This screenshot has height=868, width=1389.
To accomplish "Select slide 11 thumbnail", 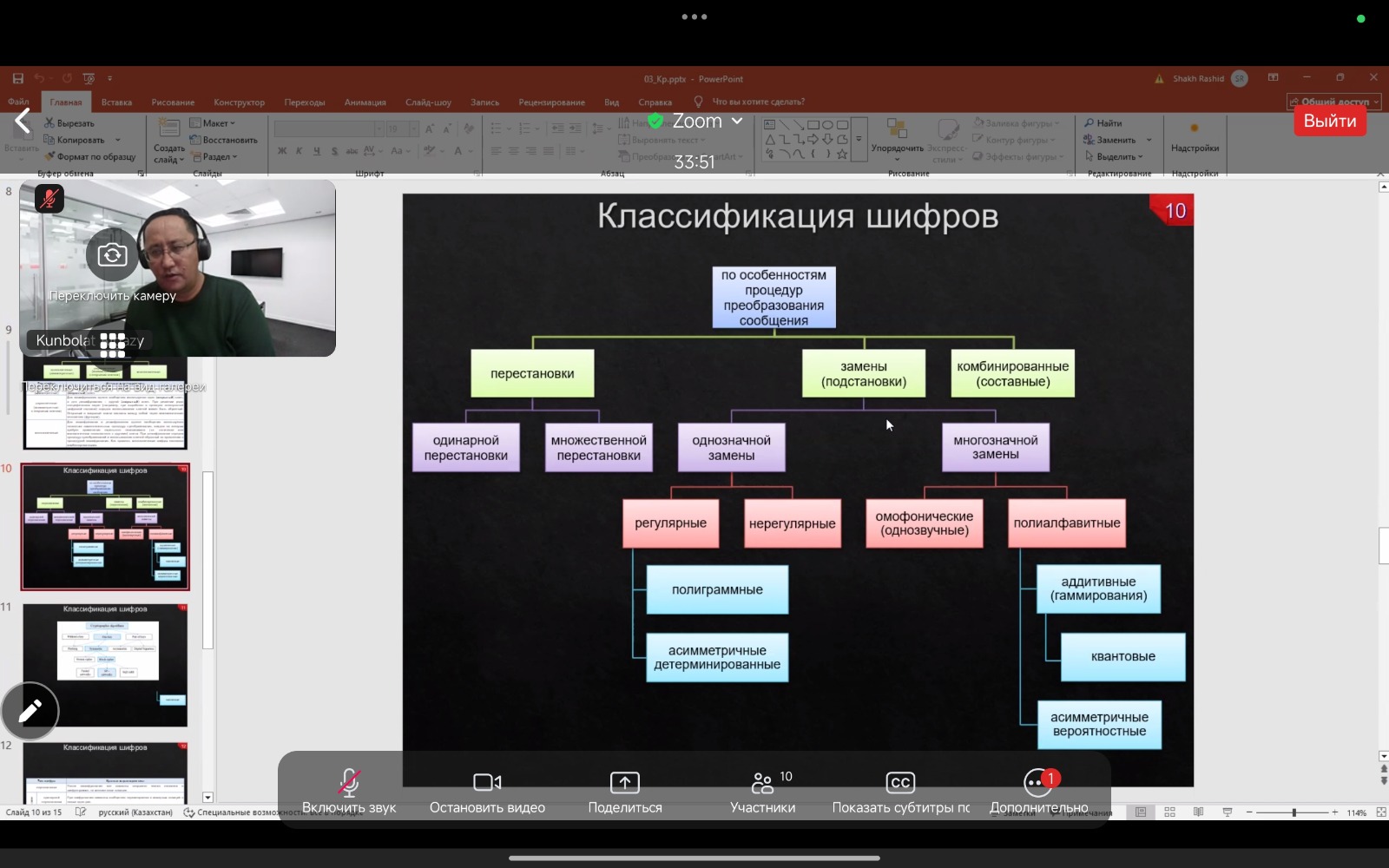I will tap(105, 665).
